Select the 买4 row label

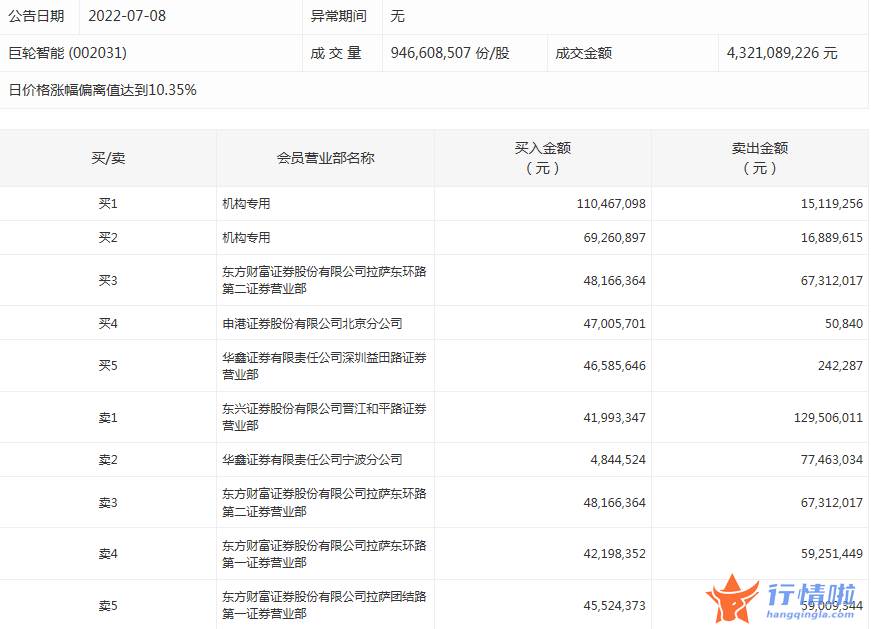coord(108,323)
